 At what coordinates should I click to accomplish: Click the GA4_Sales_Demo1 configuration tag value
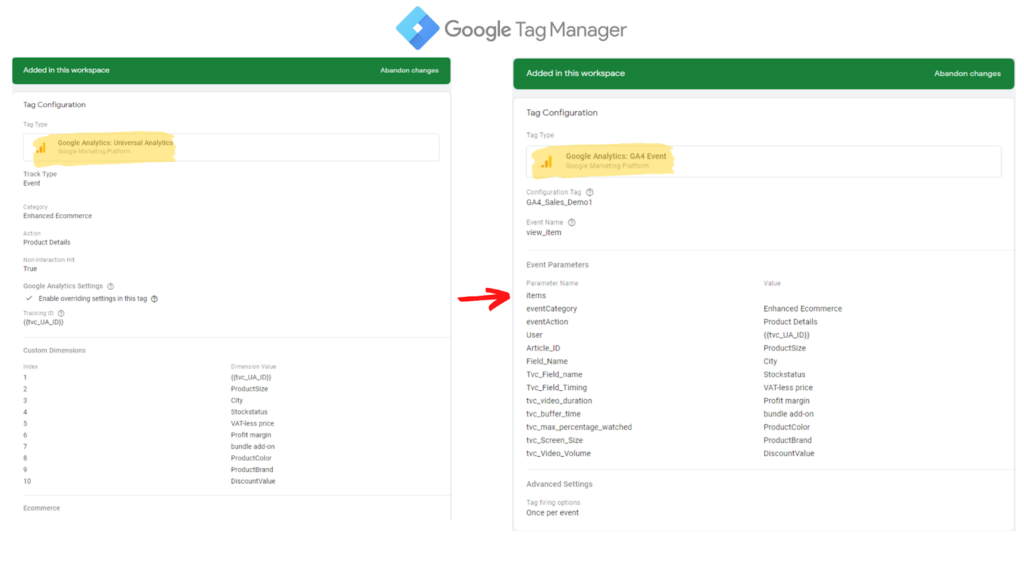(x=559, y=203)
